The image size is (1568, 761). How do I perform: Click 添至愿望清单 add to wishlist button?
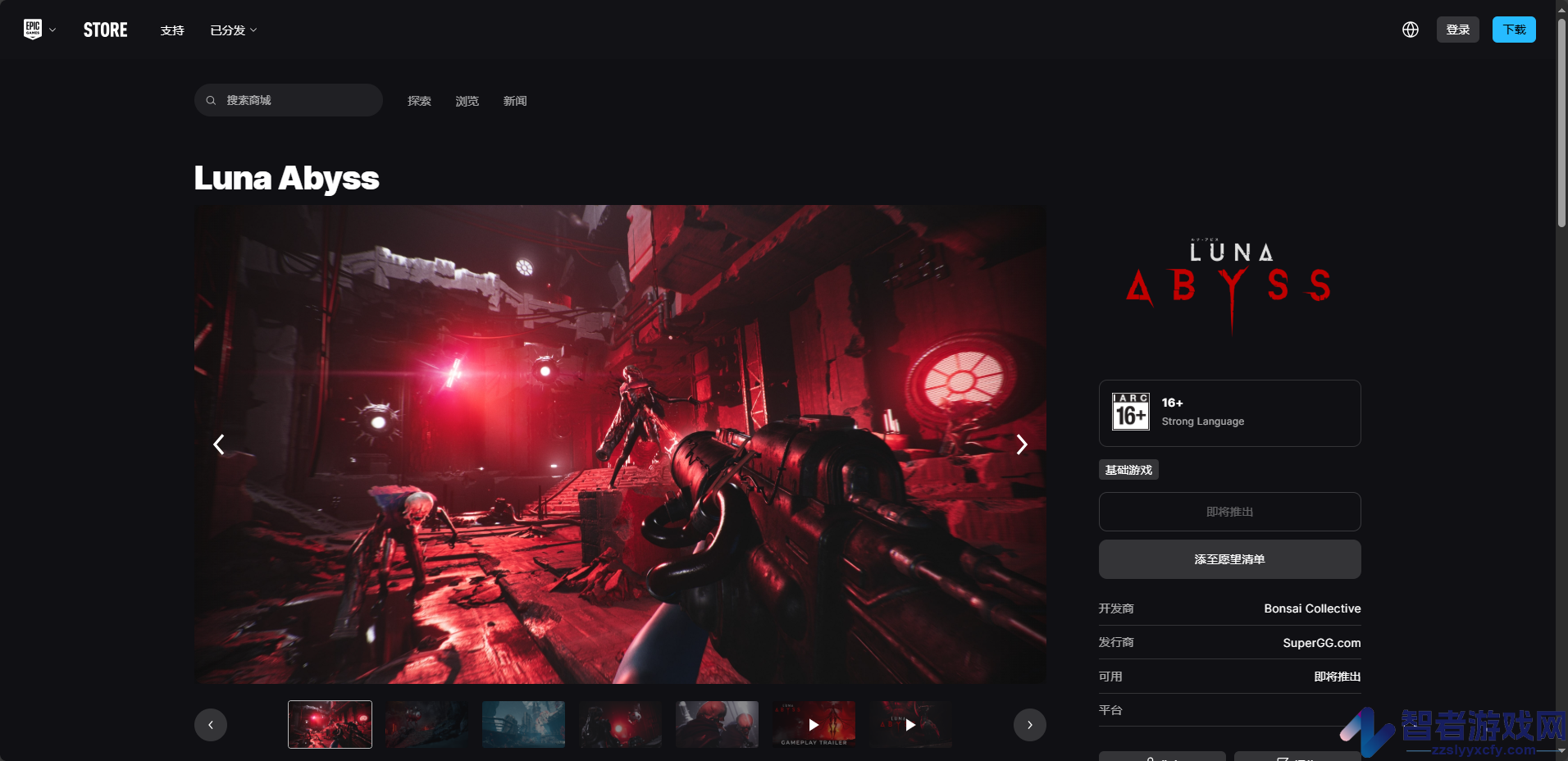1229,559
